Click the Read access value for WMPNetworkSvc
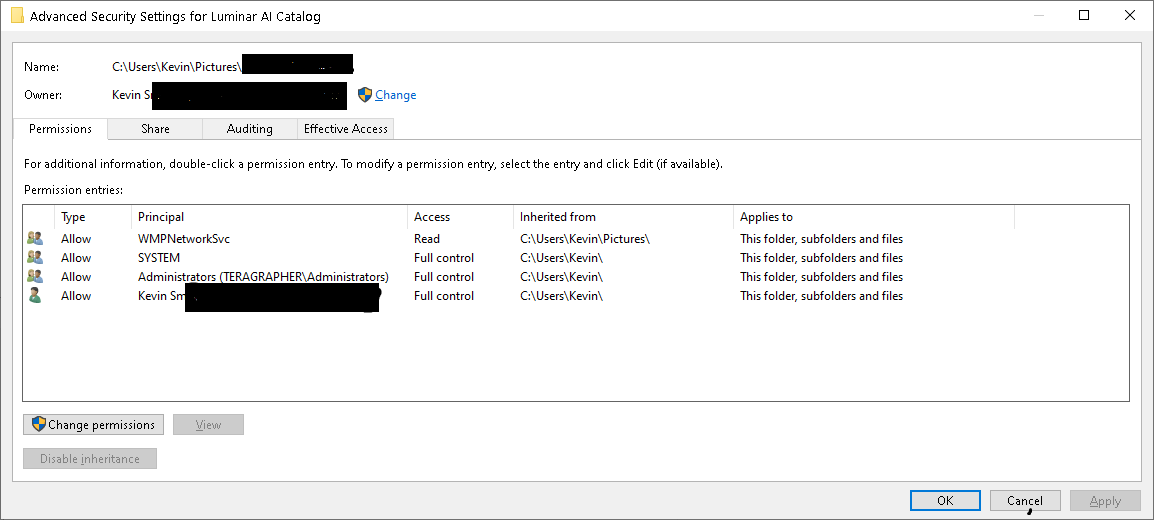The image size is (1154, 520). [427, 238]
